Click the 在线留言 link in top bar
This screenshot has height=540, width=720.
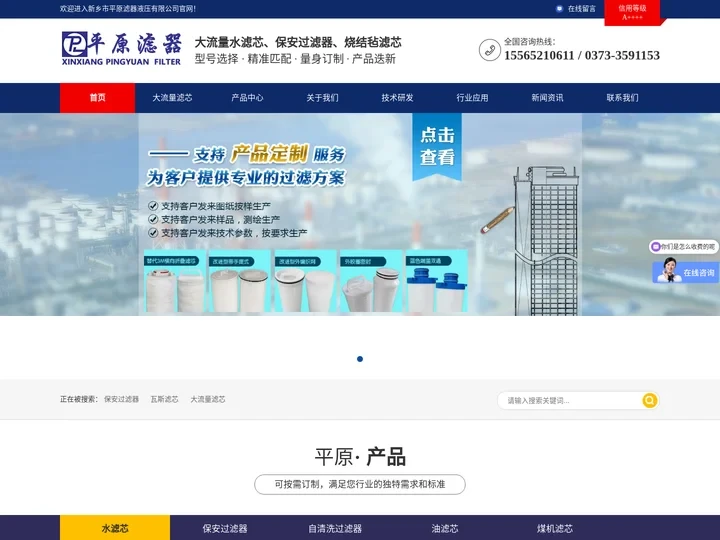click(581, 8)
